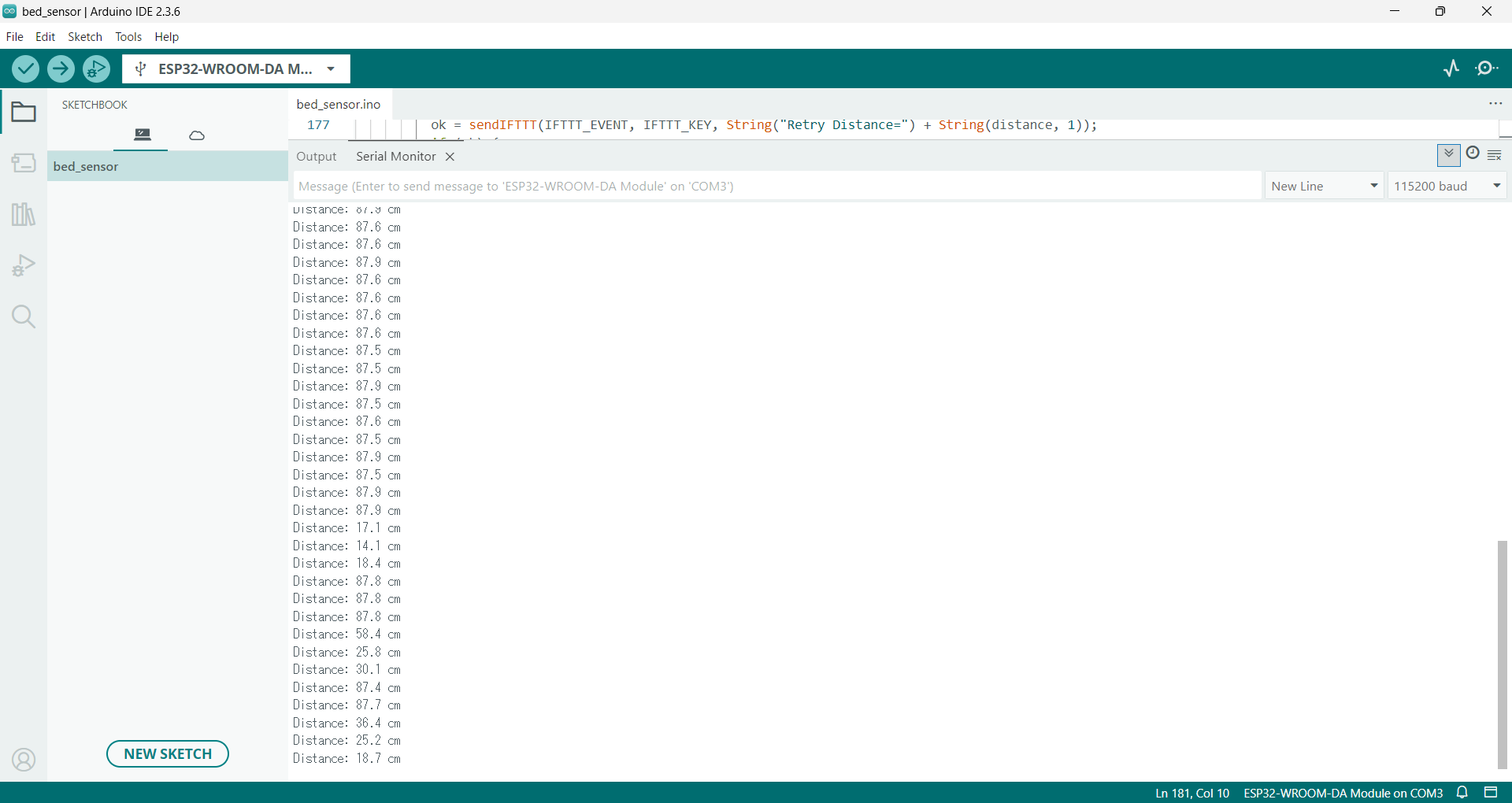Click the notifications bell in status bar
This screenshot has height=803, width=1512.
tap(1462, 793)
